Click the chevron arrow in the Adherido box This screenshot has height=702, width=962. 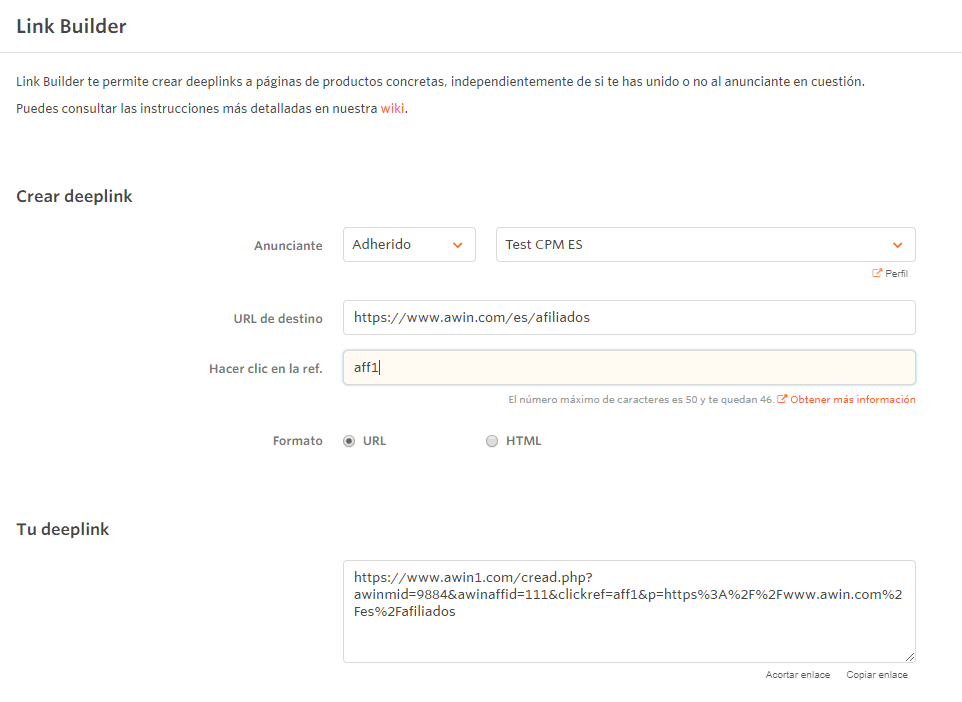(458, 245)
